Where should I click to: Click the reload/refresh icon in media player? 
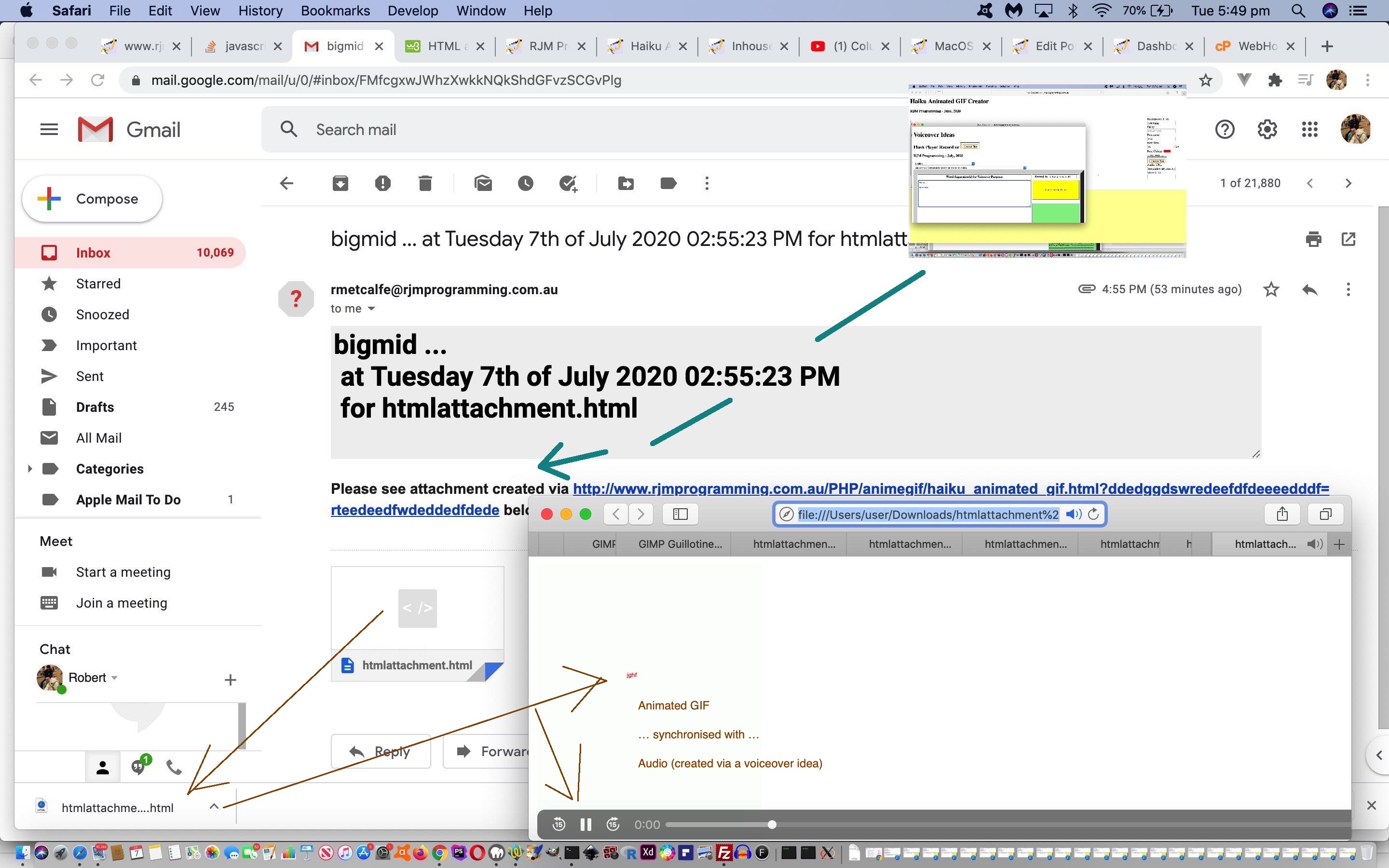tap(1093, 514)
